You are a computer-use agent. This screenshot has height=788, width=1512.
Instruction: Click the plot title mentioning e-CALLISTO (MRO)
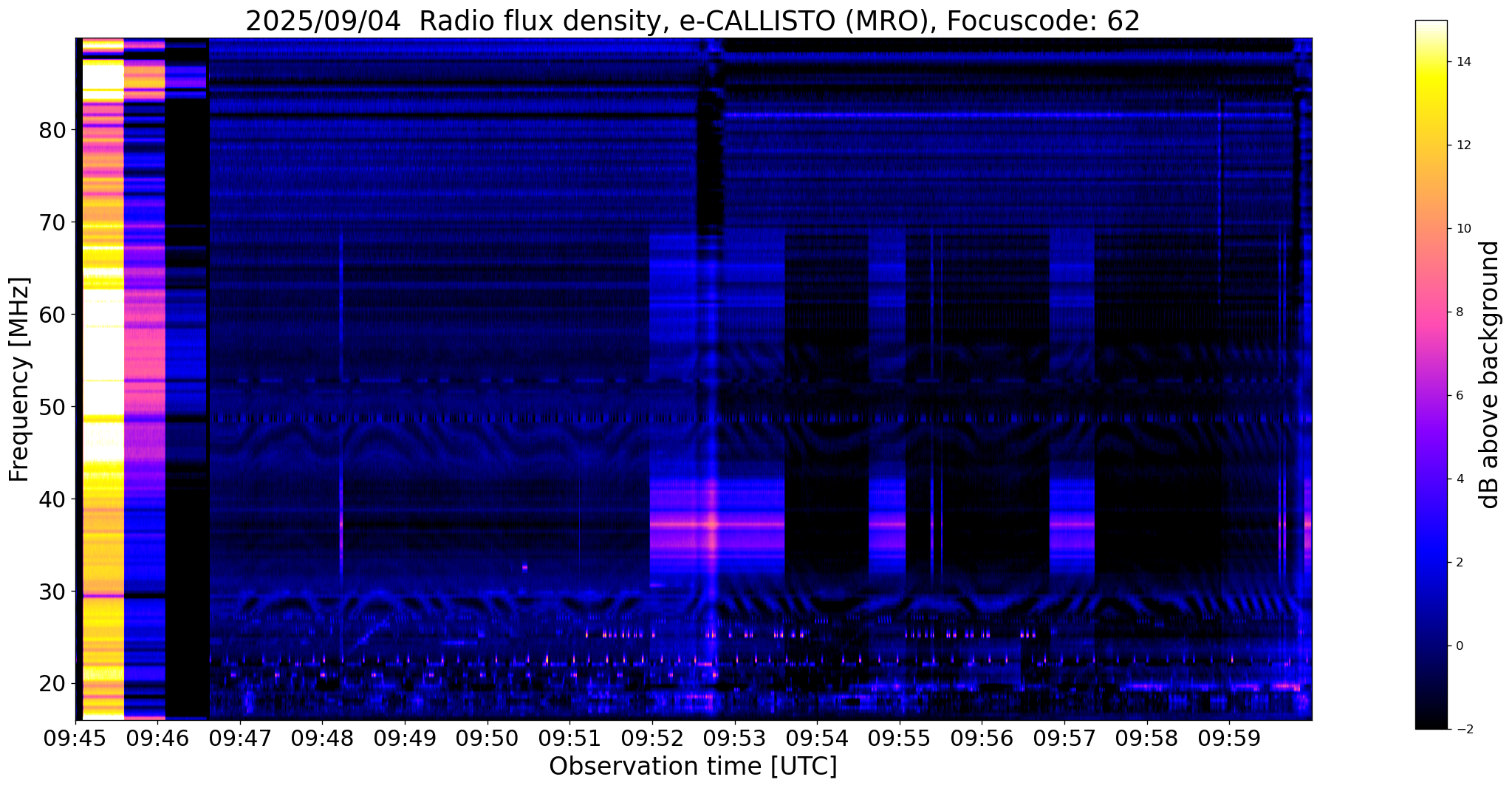click(x=693, y=21)
